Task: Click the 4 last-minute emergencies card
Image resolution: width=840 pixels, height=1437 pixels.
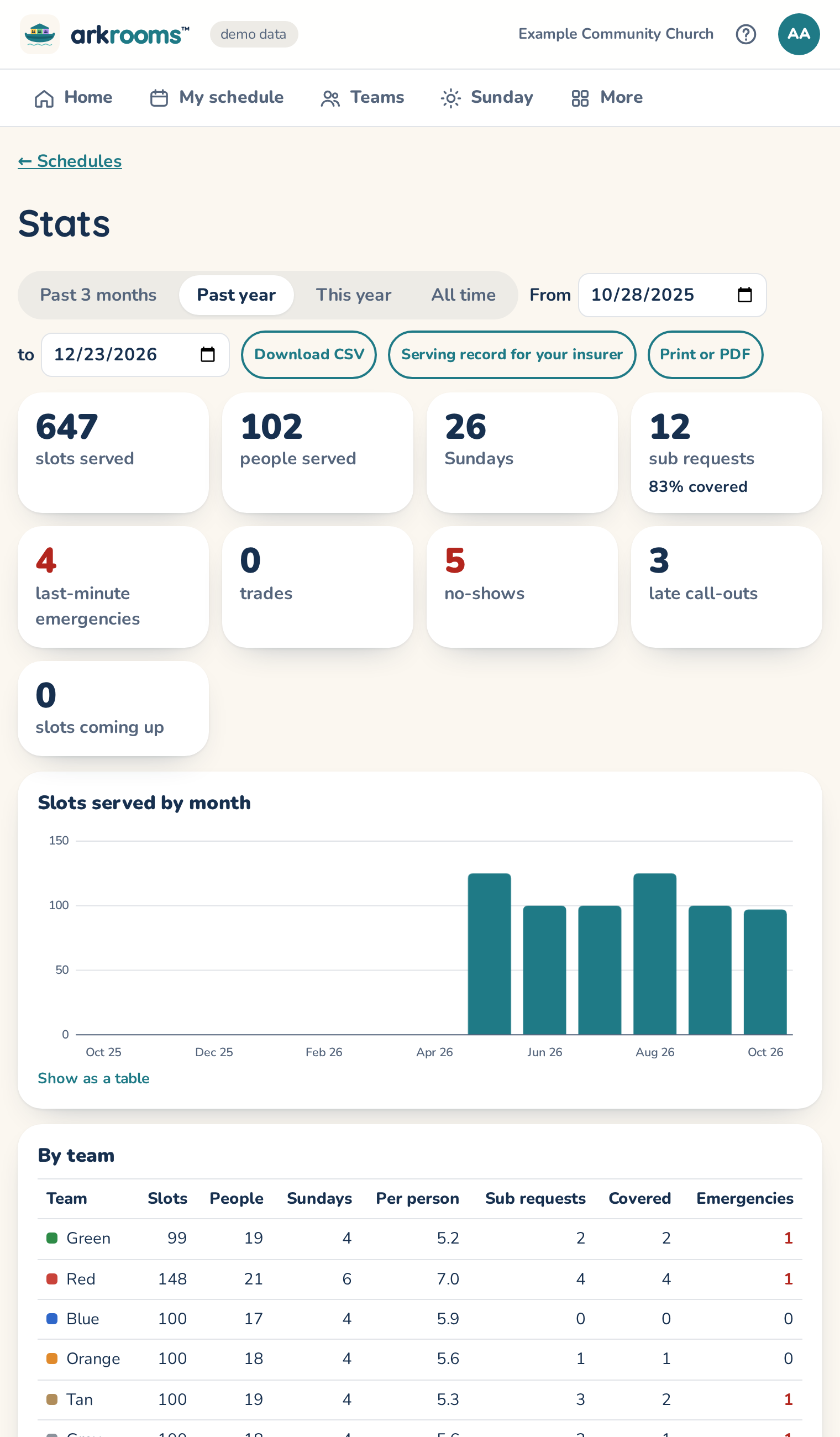Action: (x=113, y=587)
